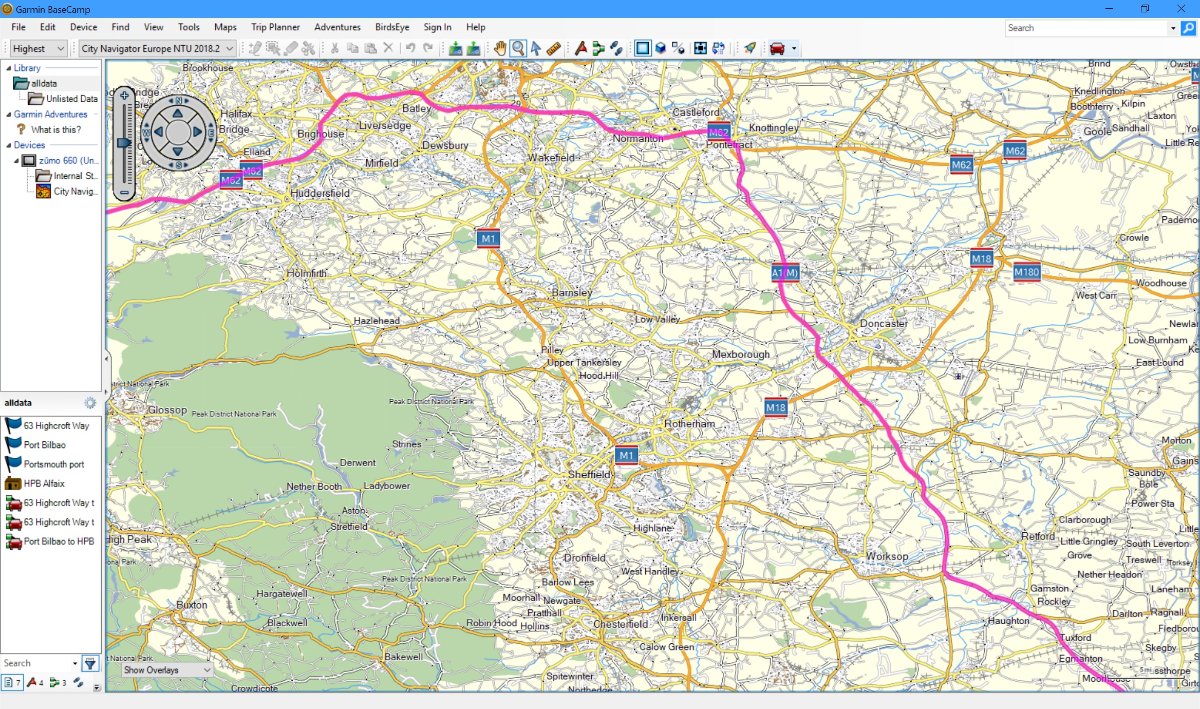Click the new track footprints tool
Viewport: 1200px width, 709px height.
pyautogui.click(x=616, y=48)
